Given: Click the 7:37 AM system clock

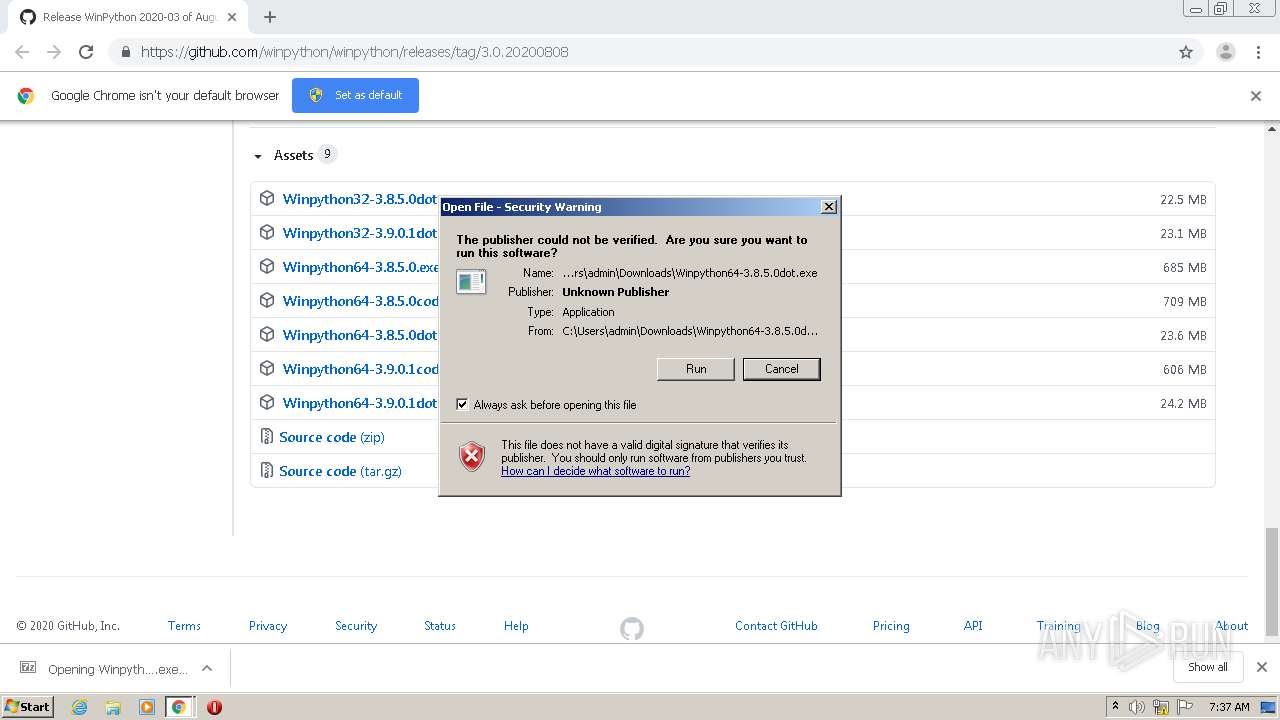Looking at the screenshot, I should tap(1229, 707).
